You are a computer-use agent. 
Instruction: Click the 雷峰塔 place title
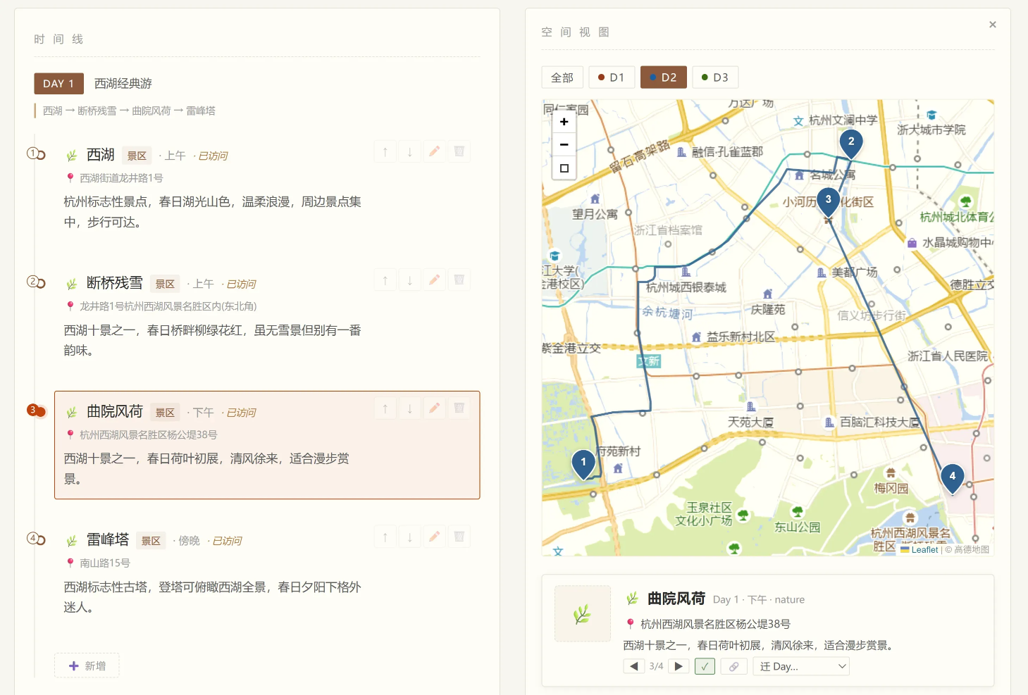tap(108, 539)
